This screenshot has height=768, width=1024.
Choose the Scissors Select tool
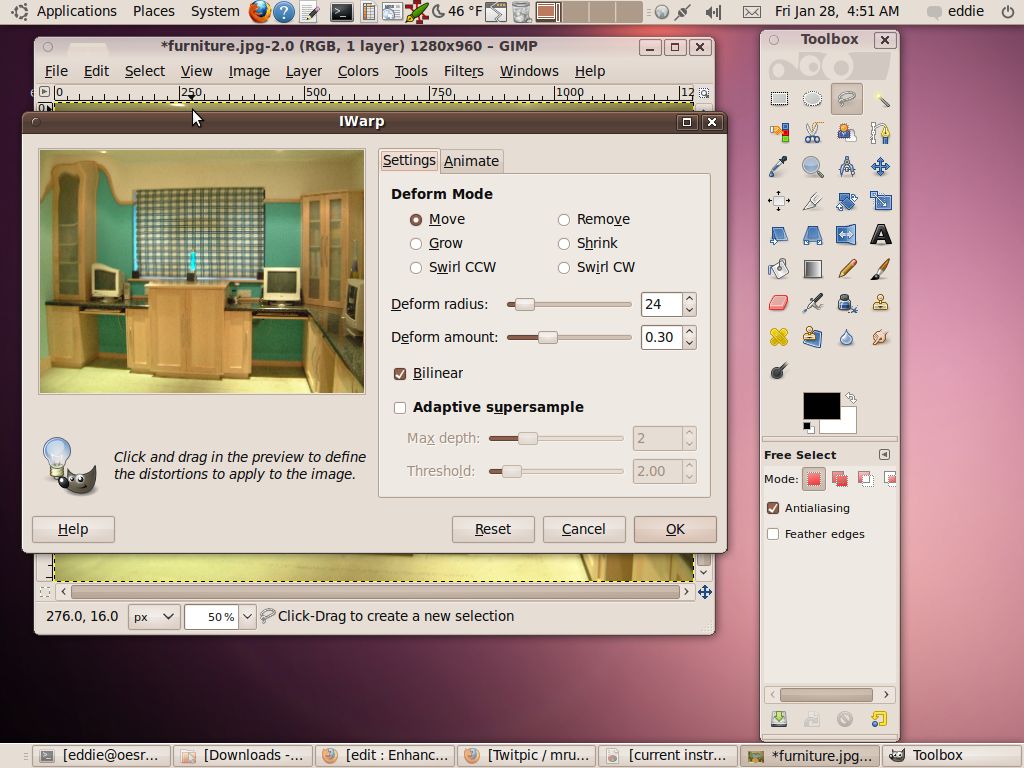[x=812, y=133]
